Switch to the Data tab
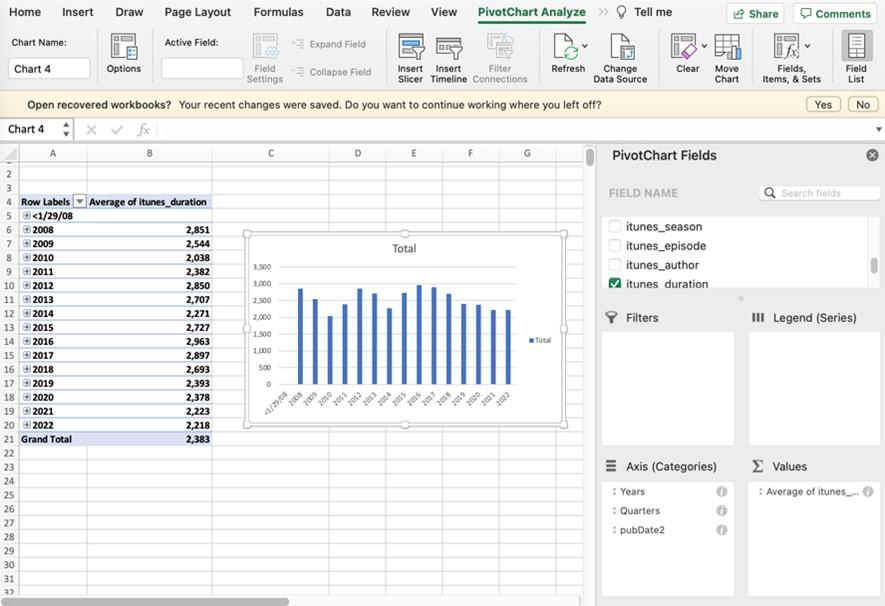 [338, 12]
